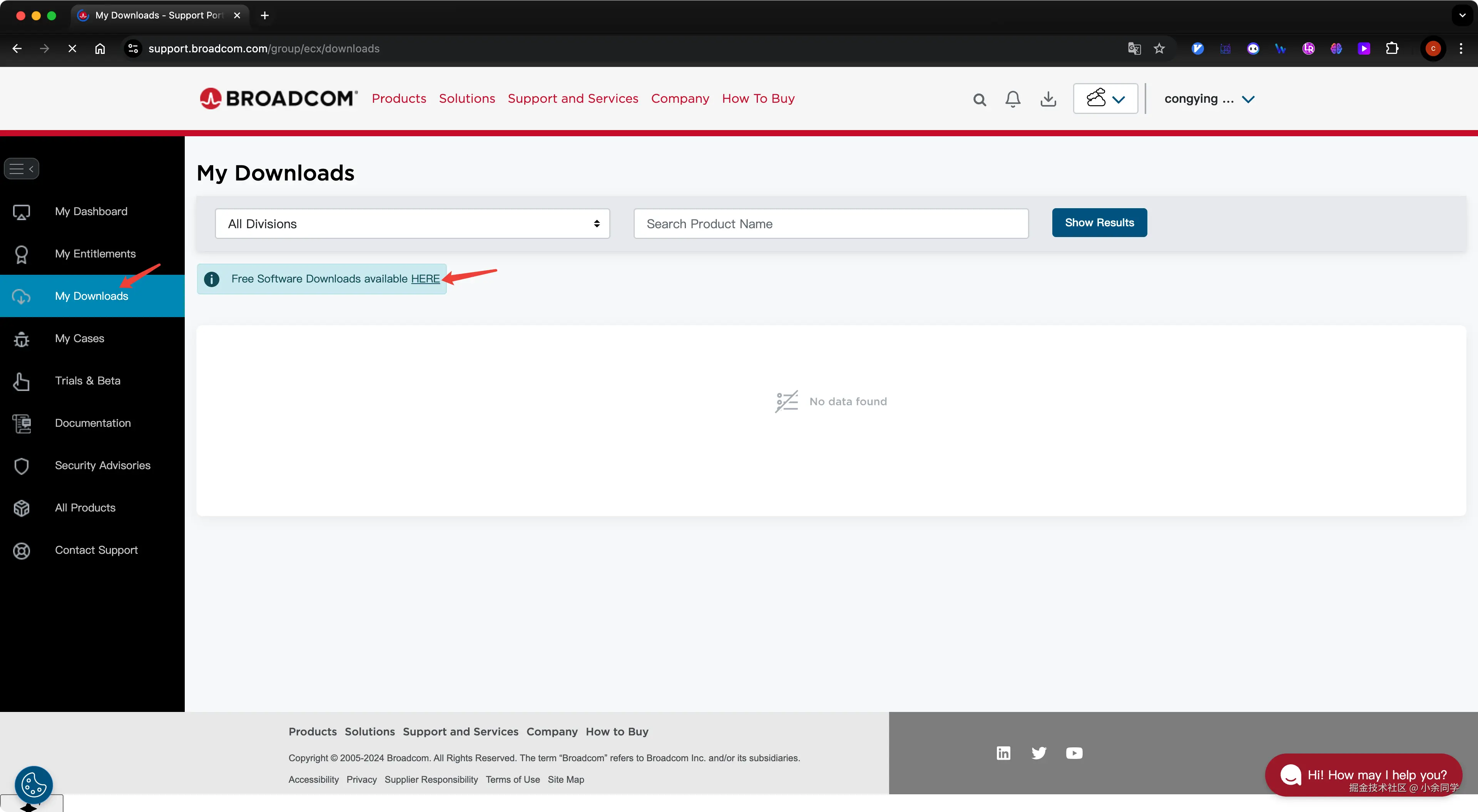Expand the congying user account menu

tap(1209, 99)
